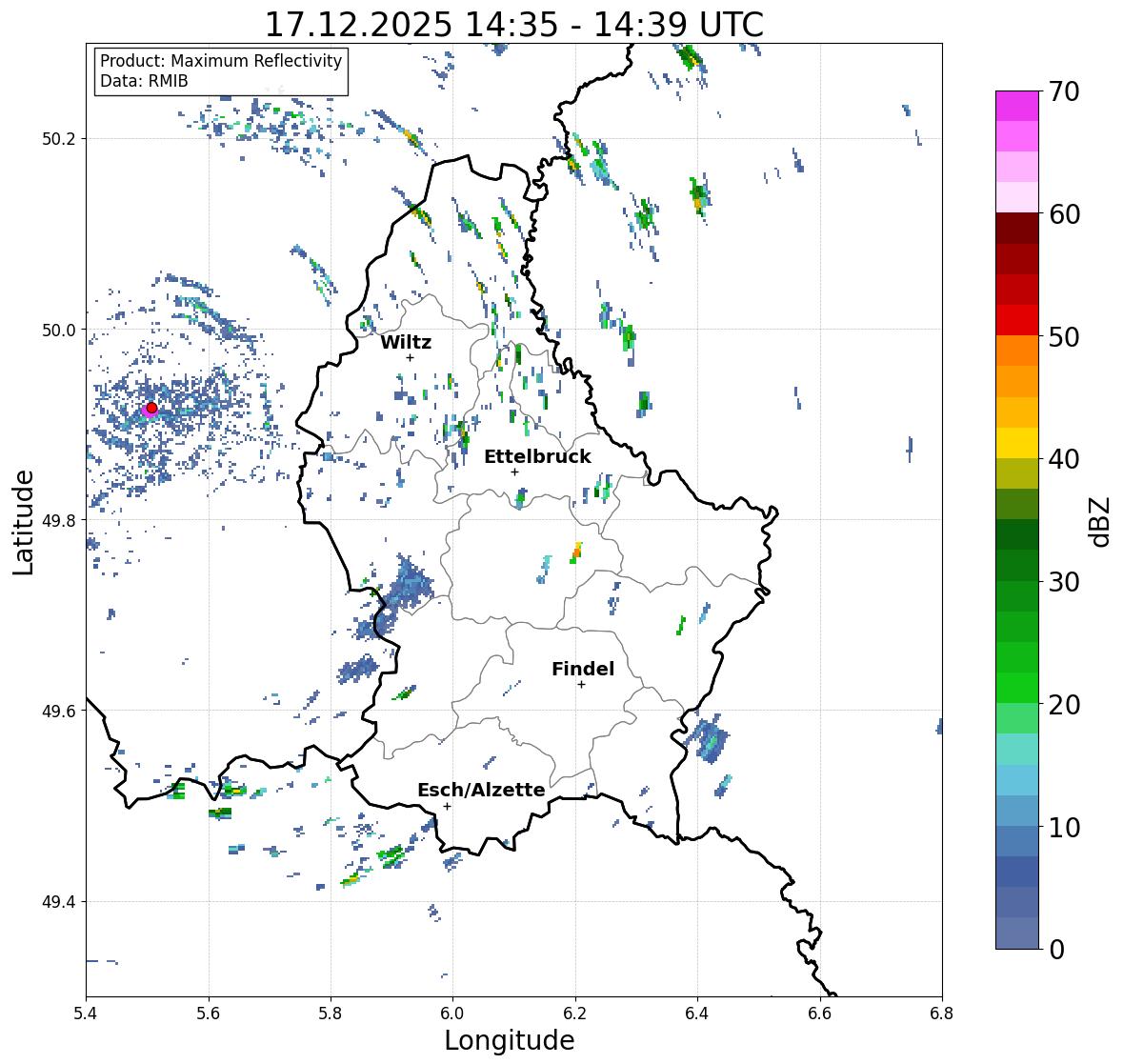The width and height of the screenshot is (1123, 1064).
Task: Click the 20 value on the colorbar
Action: 1064,705
